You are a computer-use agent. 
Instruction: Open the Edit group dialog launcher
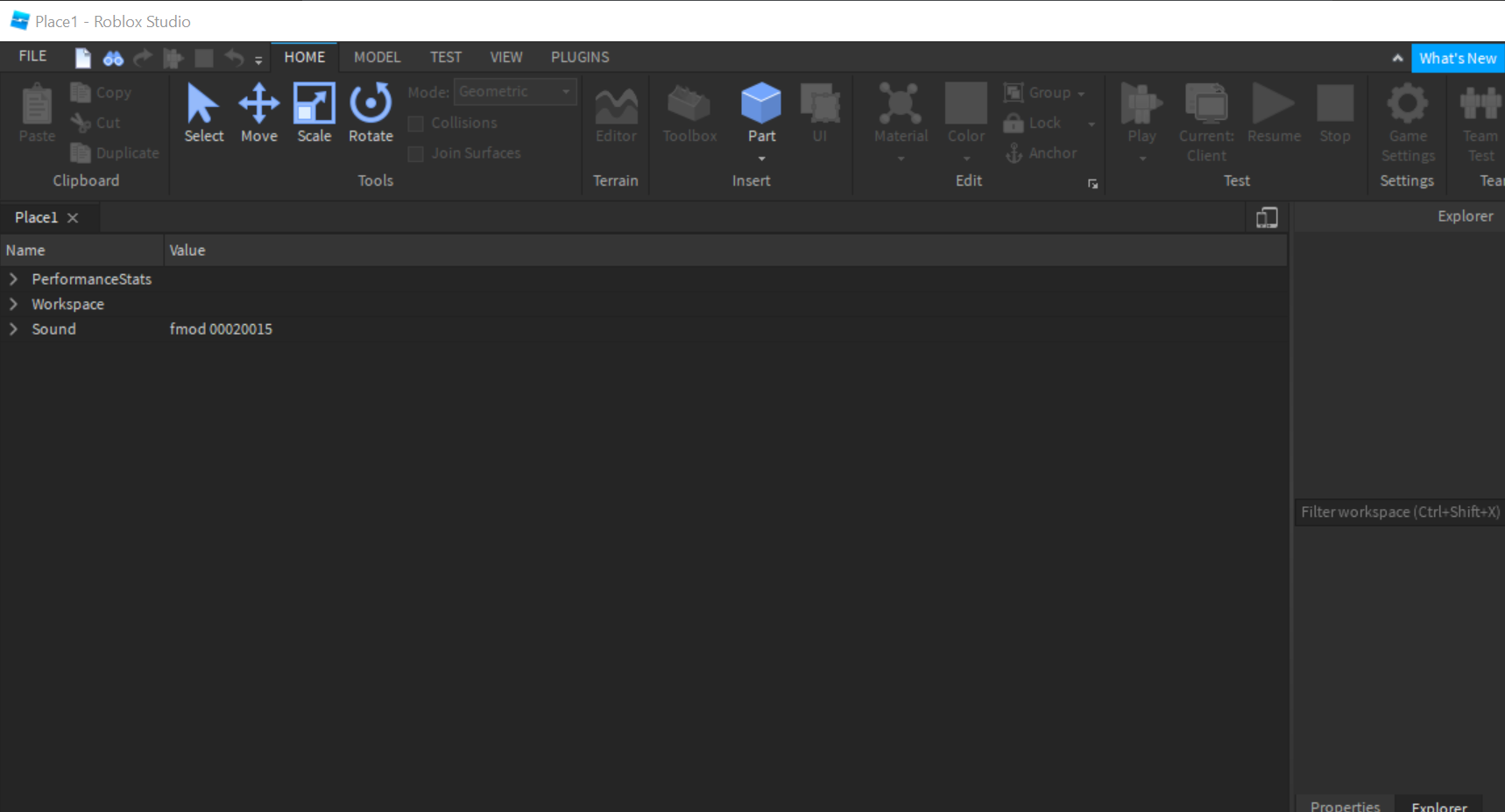pyautogui.click(x=1092, y=184)
